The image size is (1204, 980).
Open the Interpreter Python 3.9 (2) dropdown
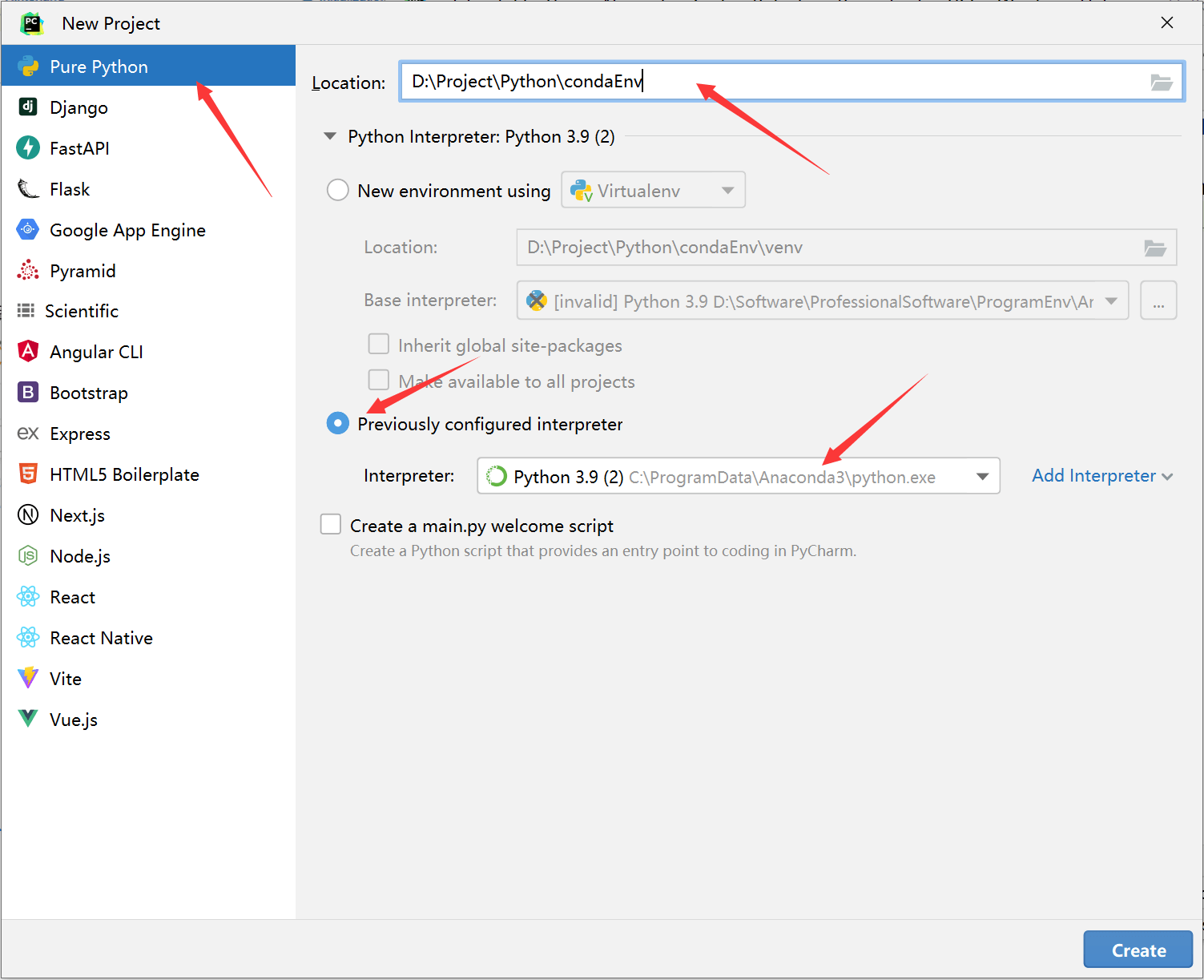[739, 476]
